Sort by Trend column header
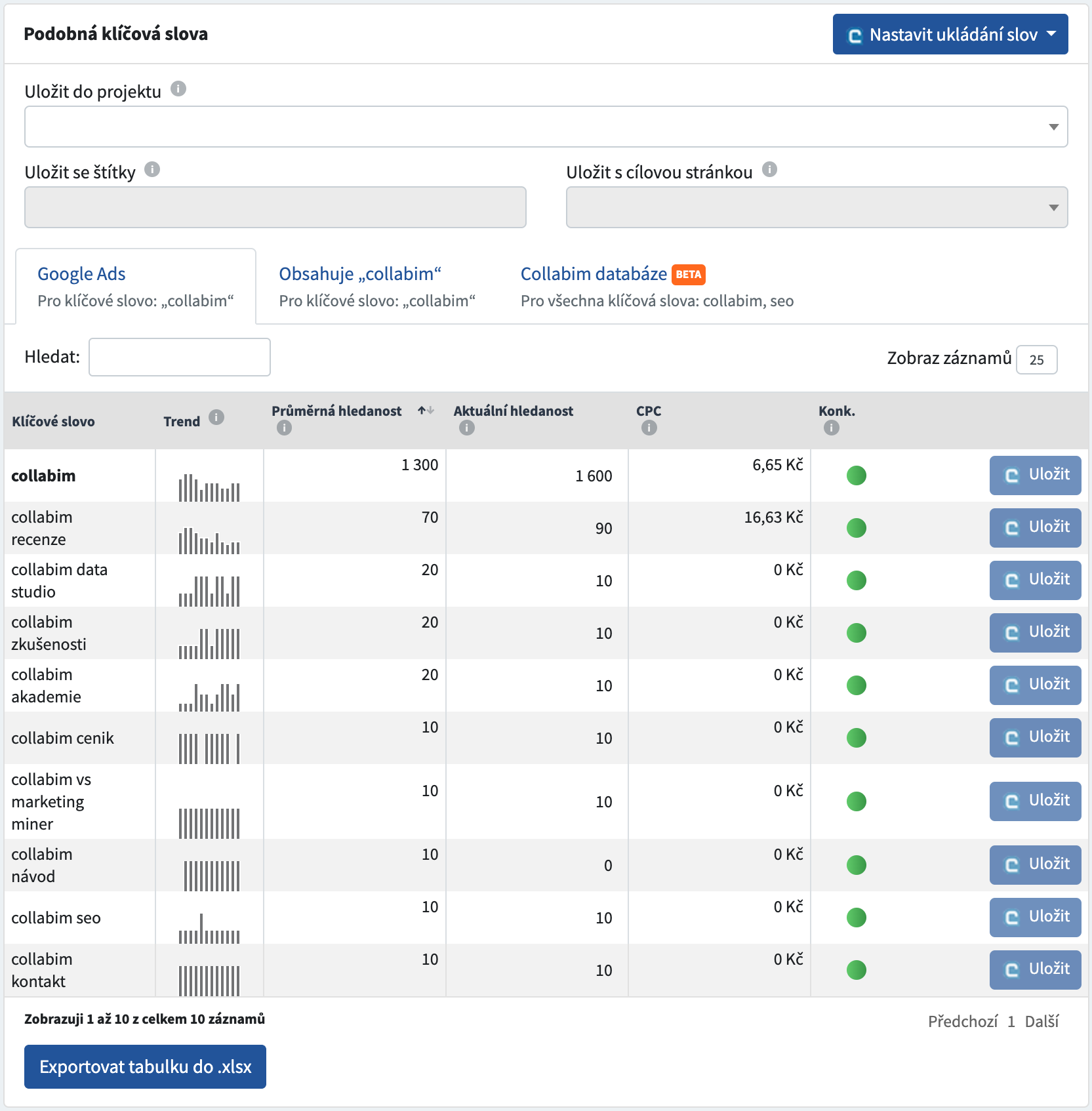This screenshot has width=1092, height=1111. coord(182,421)
